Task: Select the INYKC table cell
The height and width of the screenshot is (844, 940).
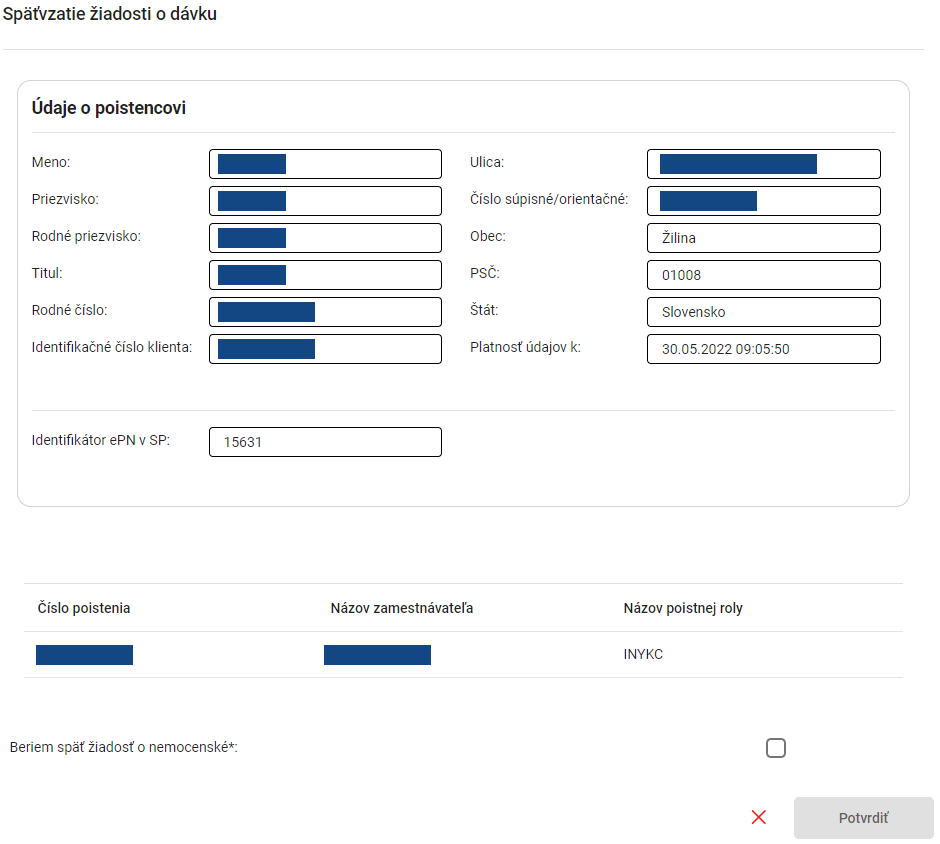Action: coord(643,654)
